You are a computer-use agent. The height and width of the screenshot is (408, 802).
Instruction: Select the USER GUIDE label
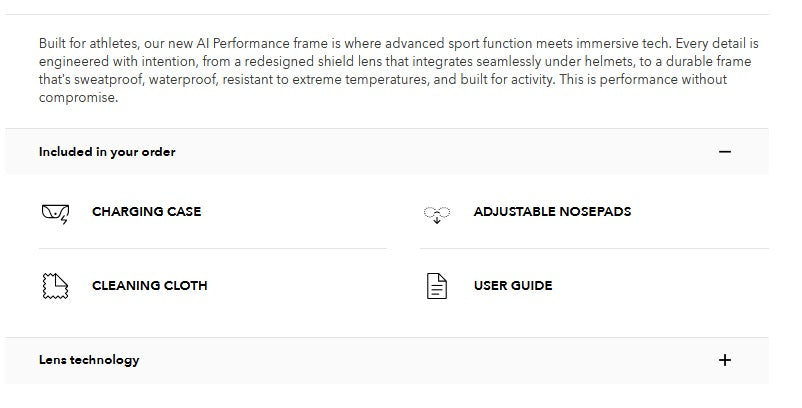tap(512, 286)
